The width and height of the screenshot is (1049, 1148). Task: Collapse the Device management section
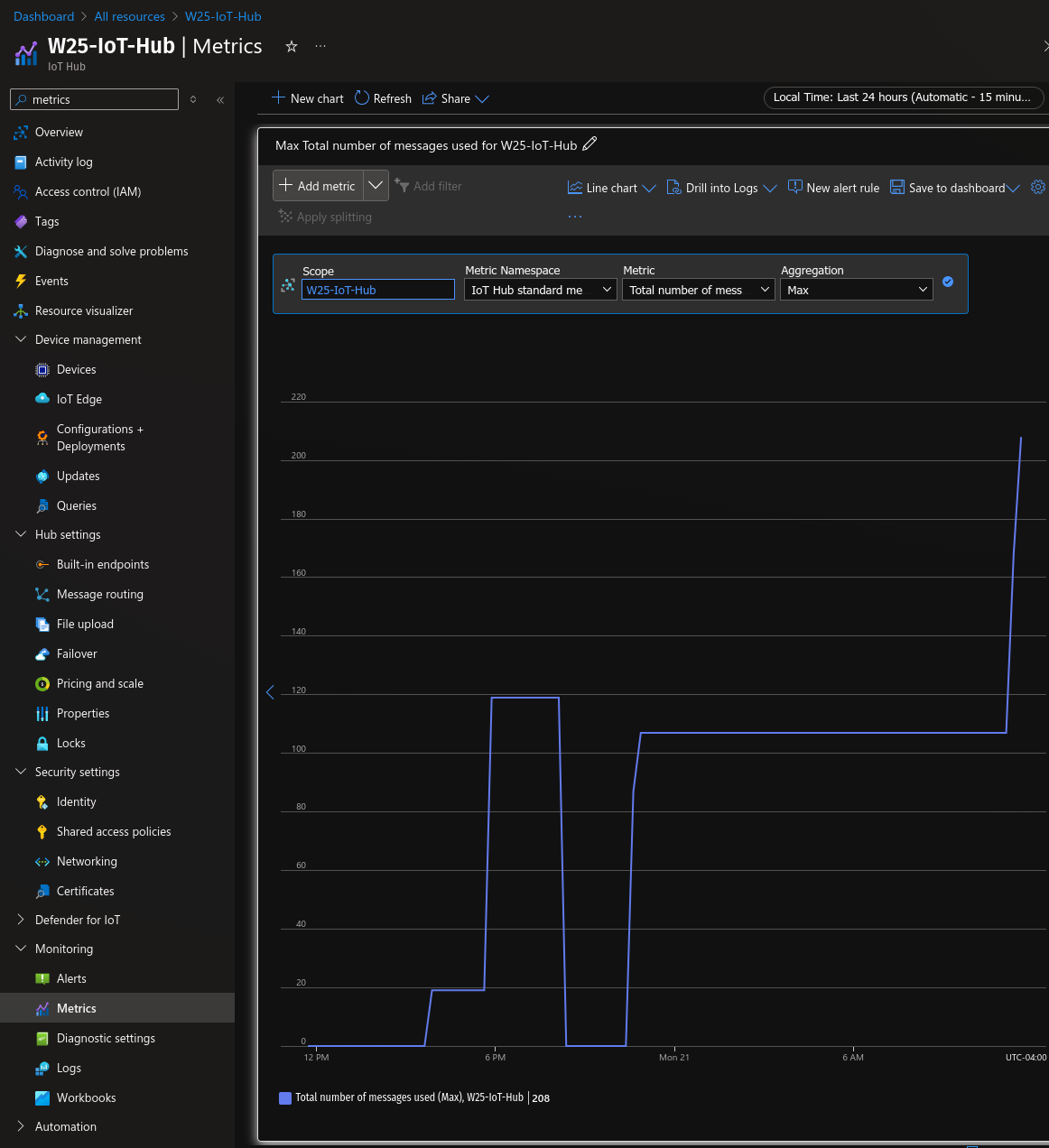click(21, 339)
